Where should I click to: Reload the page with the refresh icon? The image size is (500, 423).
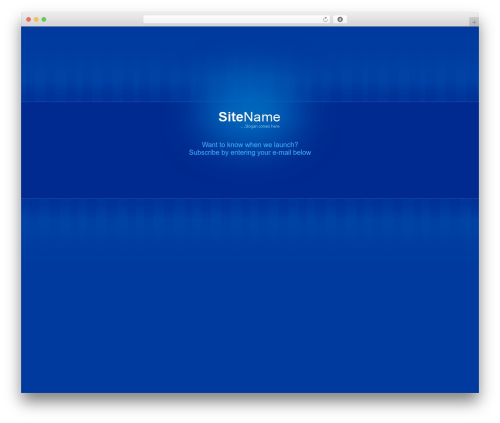point(325,20)
